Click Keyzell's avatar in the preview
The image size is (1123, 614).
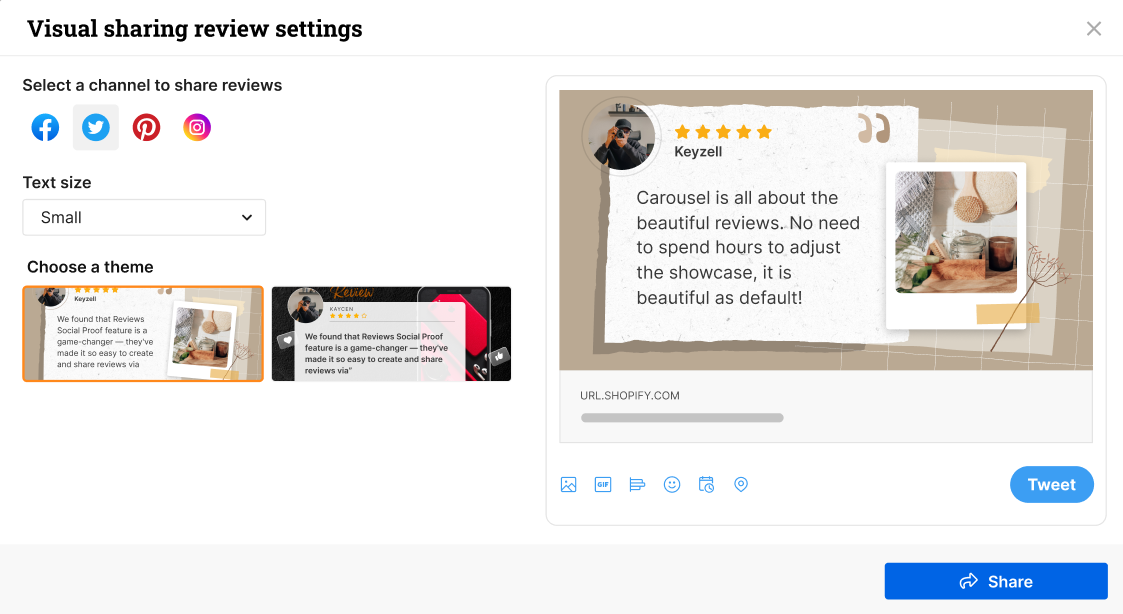(618, 136)
